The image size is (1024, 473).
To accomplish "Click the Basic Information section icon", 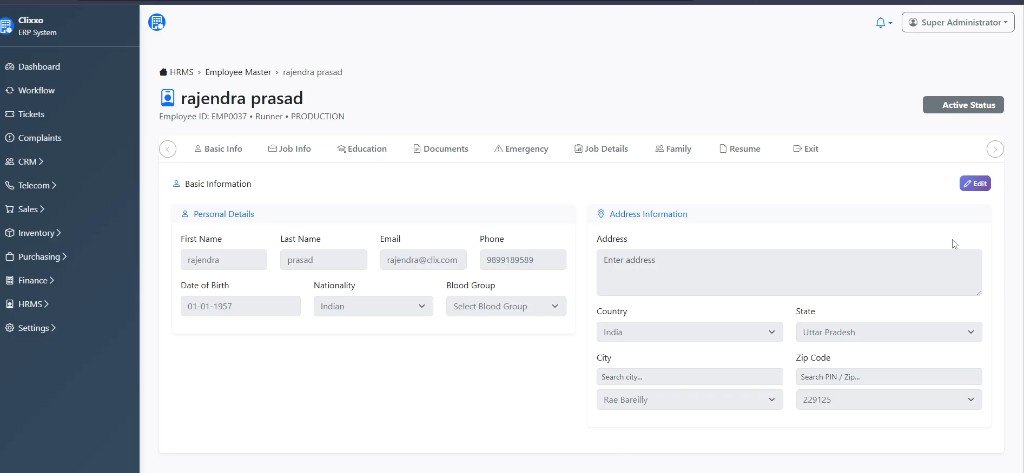I will [176, 184].
